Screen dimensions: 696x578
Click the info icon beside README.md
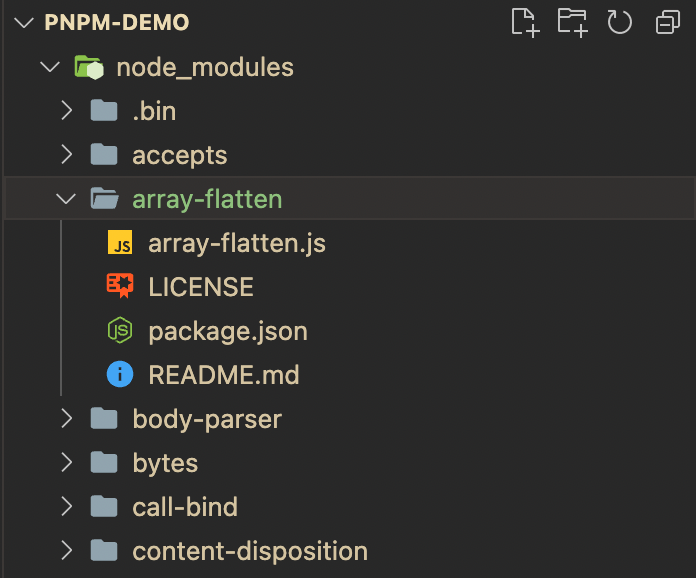[120, 374]
